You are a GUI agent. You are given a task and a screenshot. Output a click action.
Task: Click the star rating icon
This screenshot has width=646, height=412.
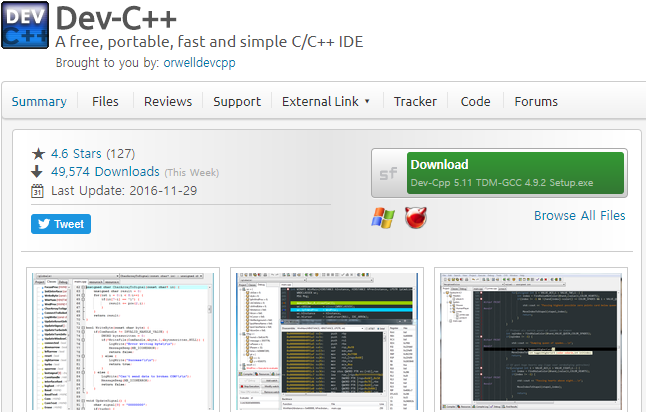(38, 154)
